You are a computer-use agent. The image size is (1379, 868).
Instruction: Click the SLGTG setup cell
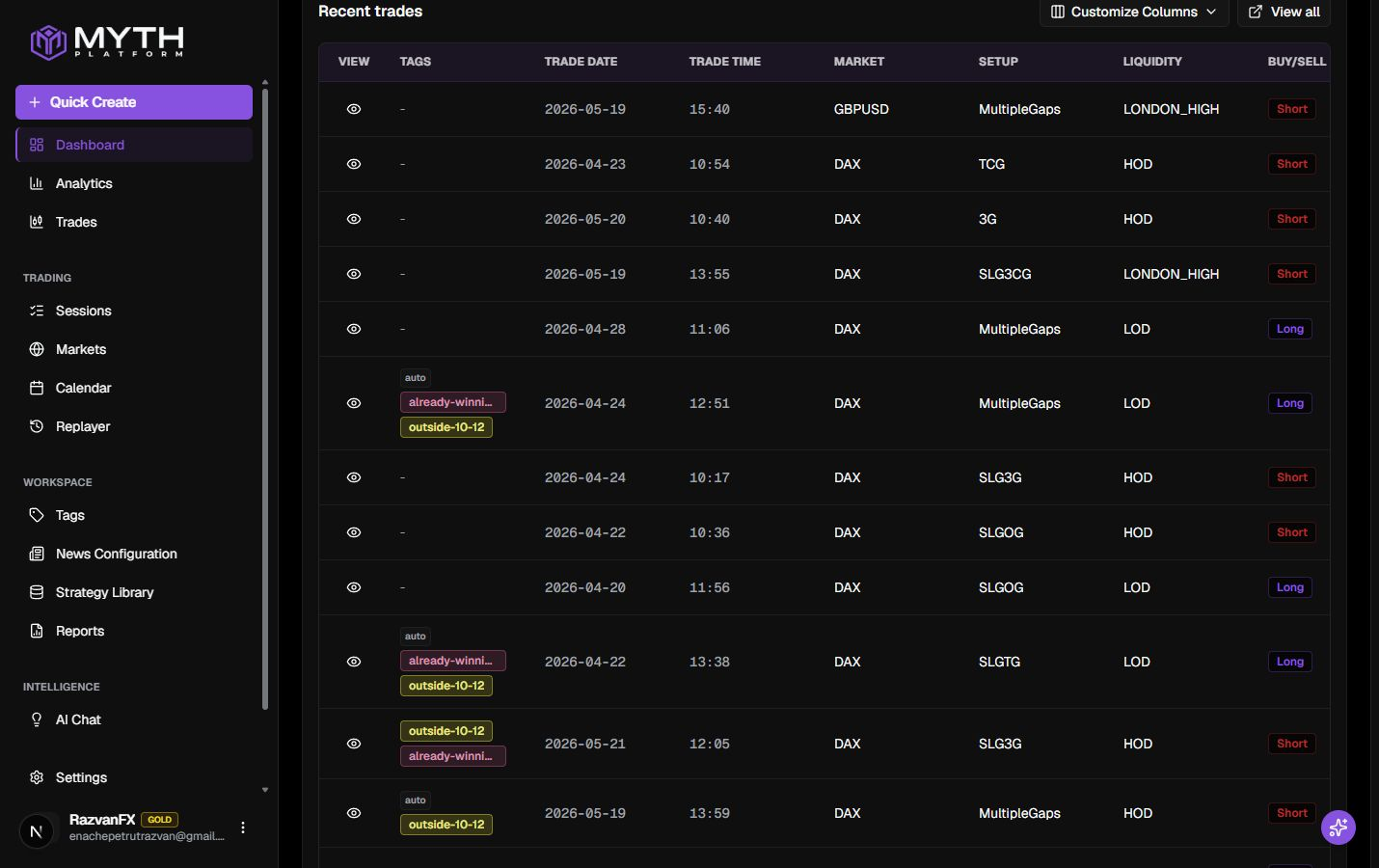tap(999, 662)
